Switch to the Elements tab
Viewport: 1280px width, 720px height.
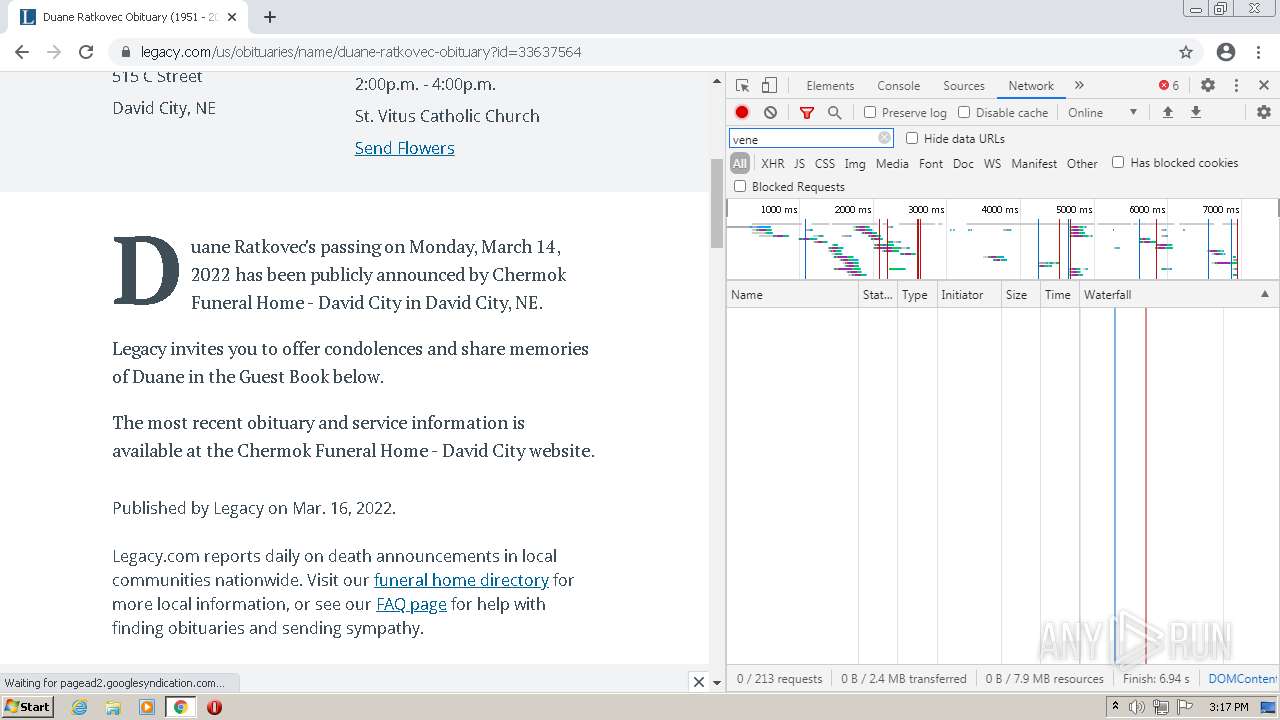coord(830,86)
